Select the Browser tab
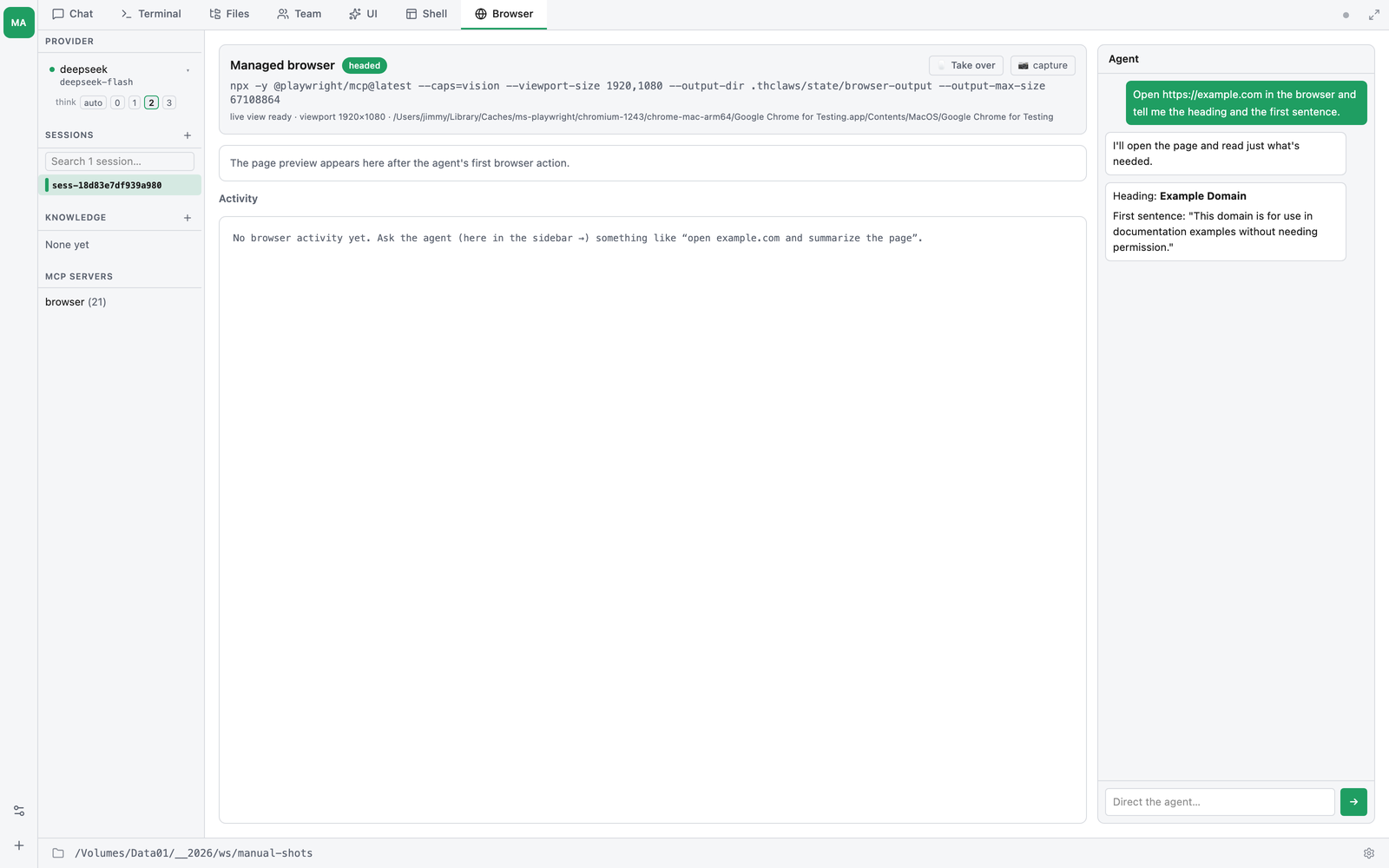This screenshot has width=1389, height=868. pyautogui.click(x=504, y=14)
